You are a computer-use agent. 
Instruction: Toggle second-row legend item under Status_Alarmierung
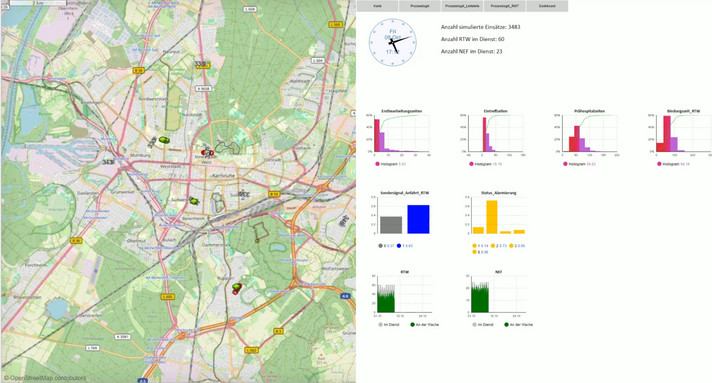(480, 252)
